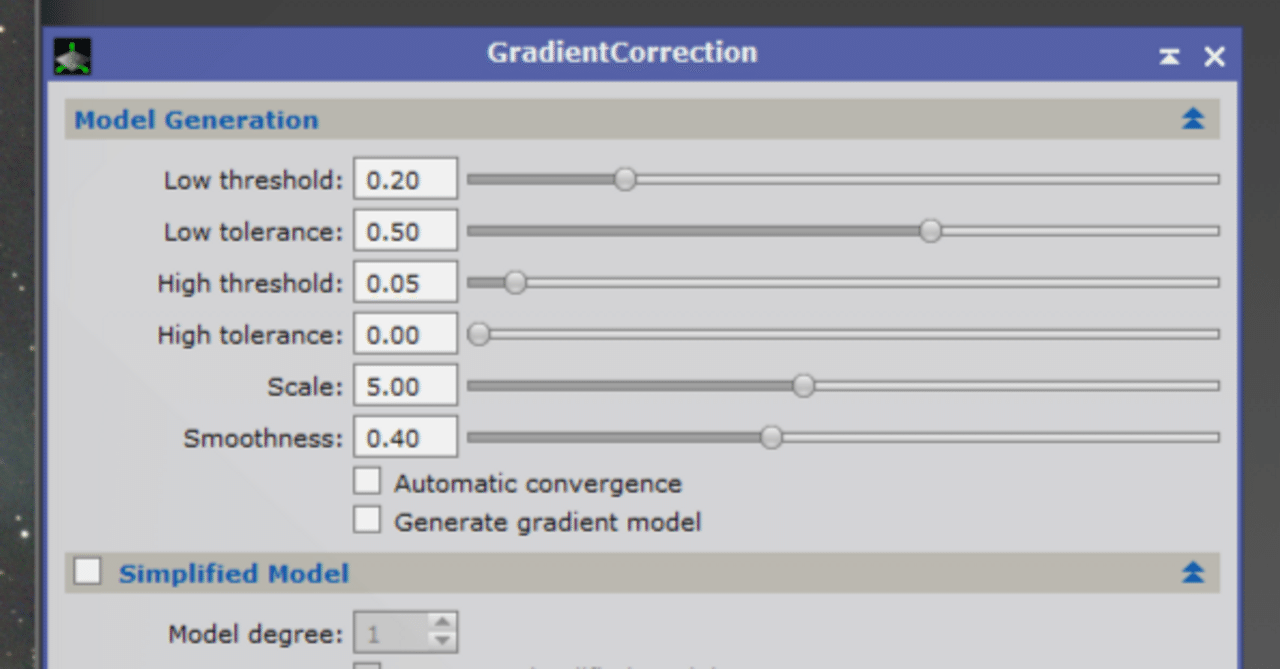
Task: Click the Smoothness value input box
Action: [405, 438]
